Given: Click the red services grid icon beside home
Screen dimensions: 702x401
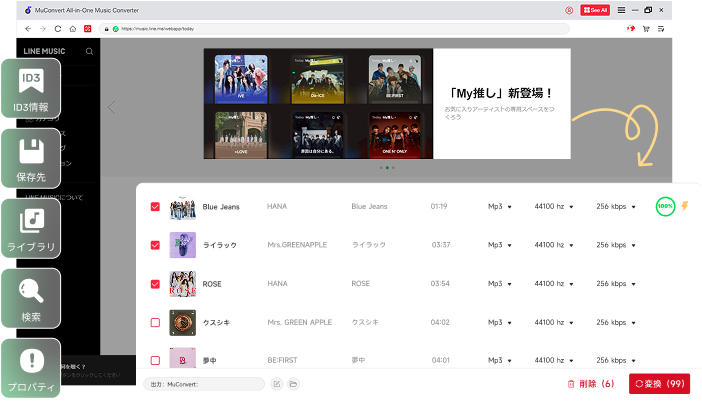Looking at the screenshot, I should click(88, 29).
